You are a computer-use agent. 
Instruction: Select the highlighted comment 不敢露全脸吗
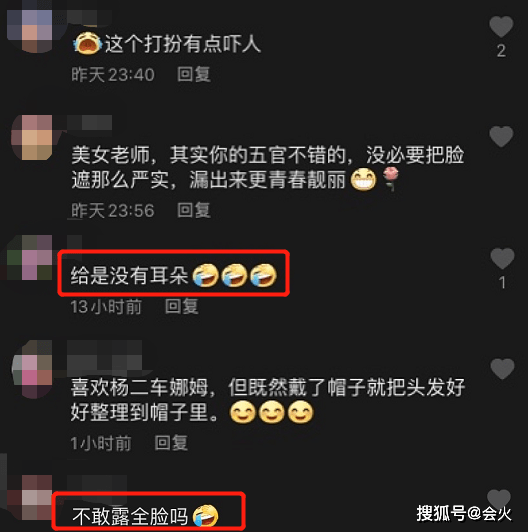(149, 512)
